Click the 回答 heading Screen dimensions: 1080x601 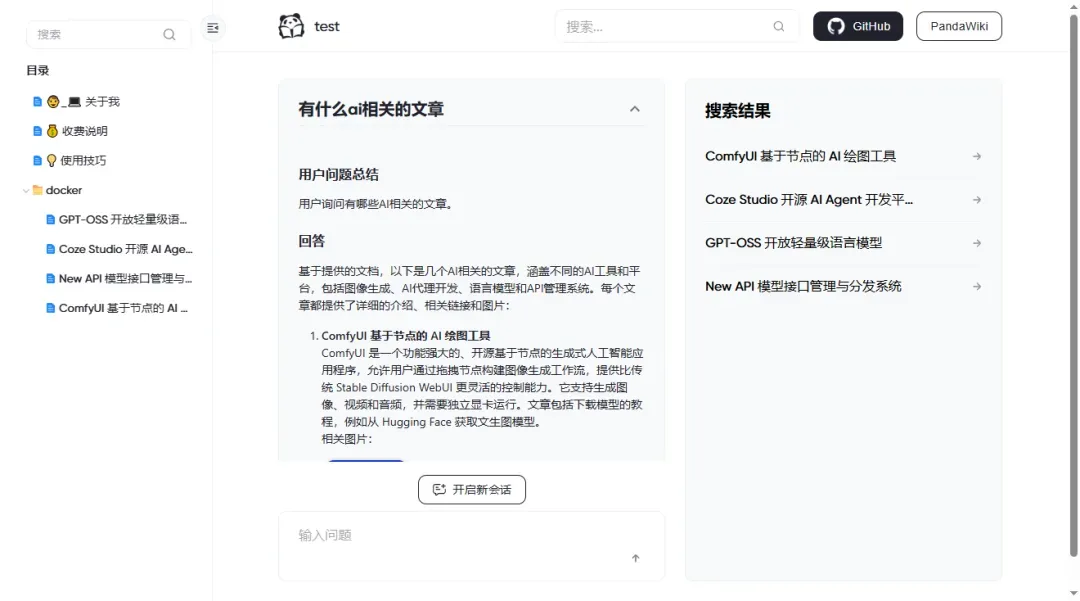(311, 241)
